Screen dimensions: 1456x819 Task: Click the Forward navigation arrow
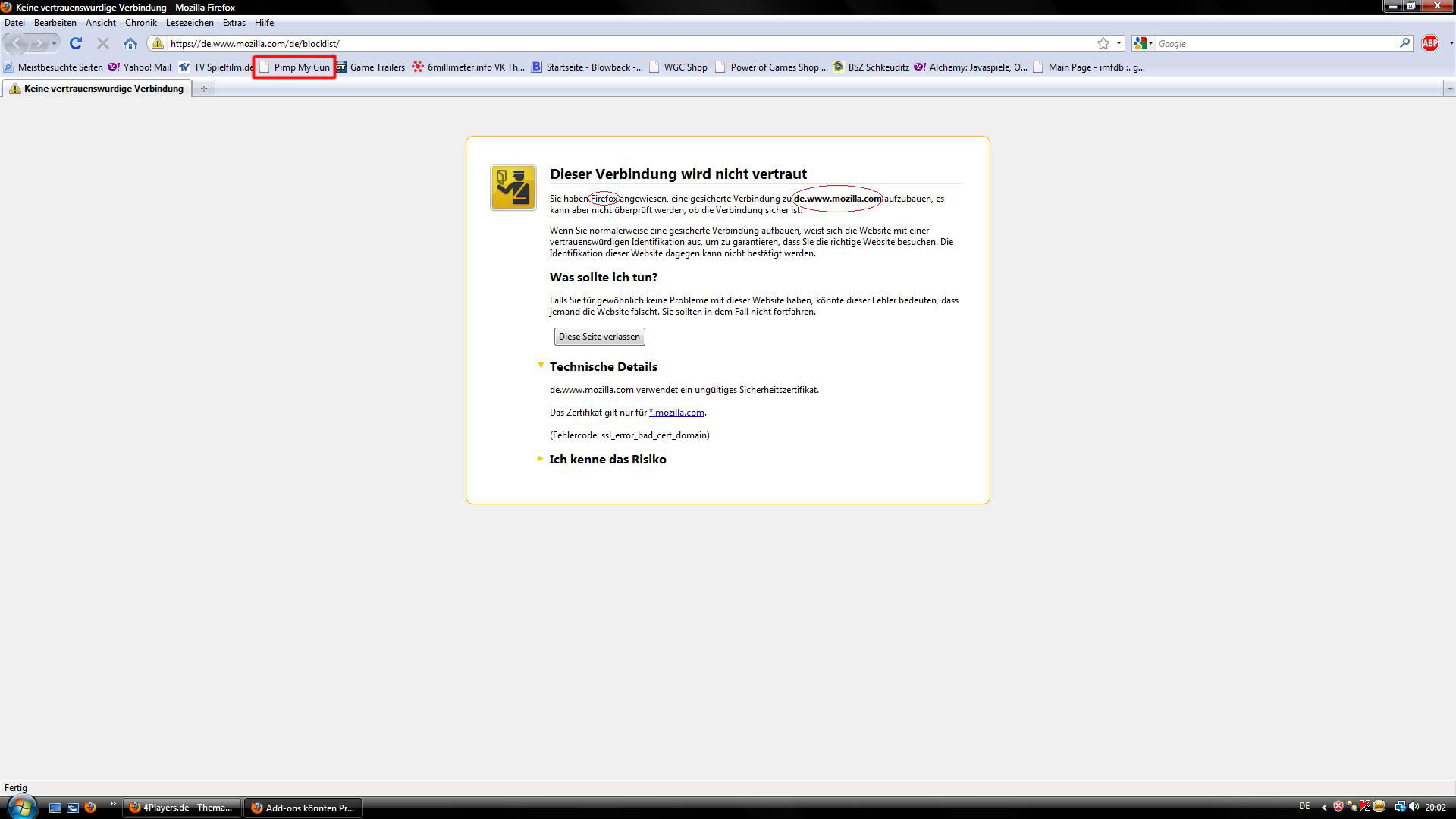[38, 43]
